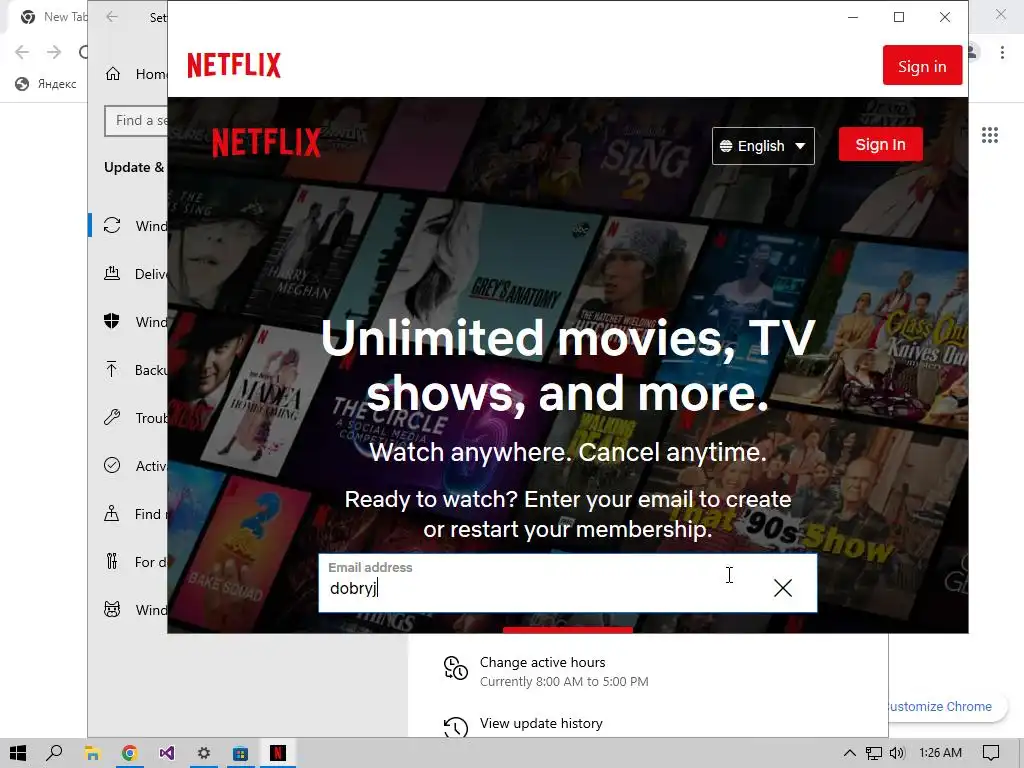
Task: Select Backup arrow icon in Settings sidebar
Action: click(x=112, y=370)
